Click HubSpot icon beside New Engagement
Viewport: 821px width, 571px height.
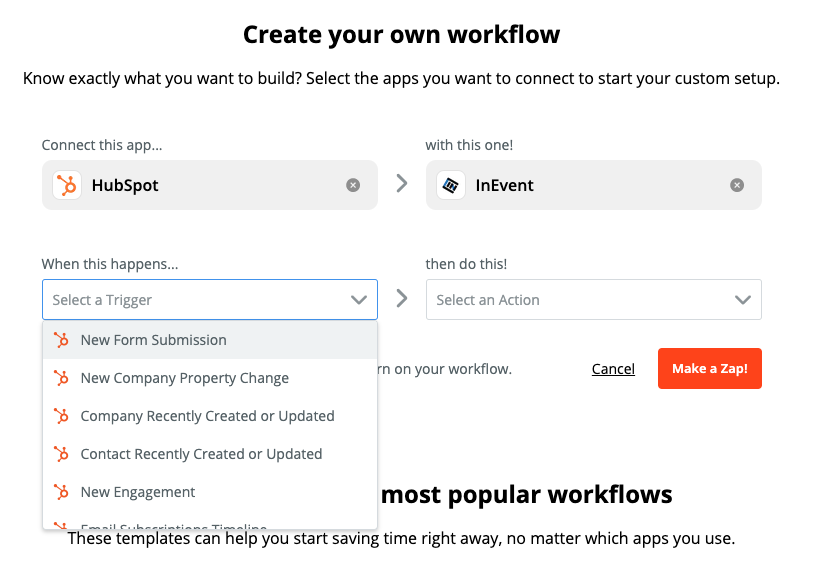[x=61, y=492]
